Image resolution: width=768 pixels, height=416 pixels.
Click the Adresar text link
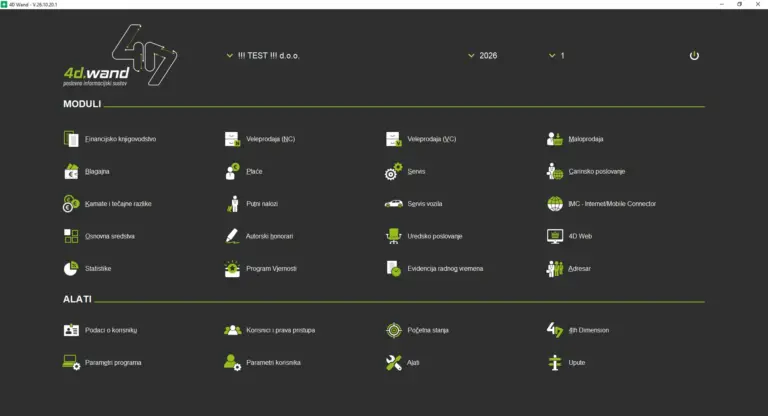click(x=579, y=269)
